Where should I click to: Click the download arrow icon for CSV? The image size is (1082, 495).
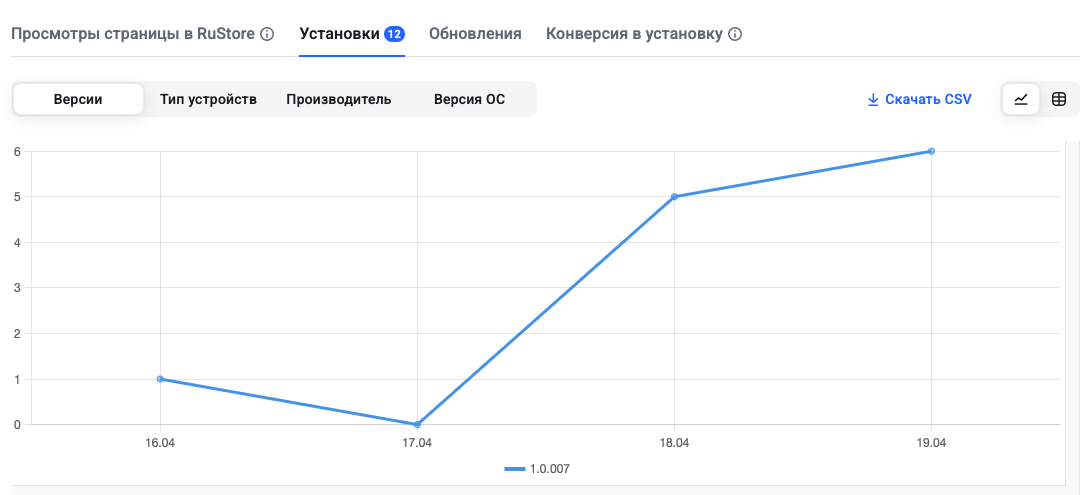pos(873,99)
